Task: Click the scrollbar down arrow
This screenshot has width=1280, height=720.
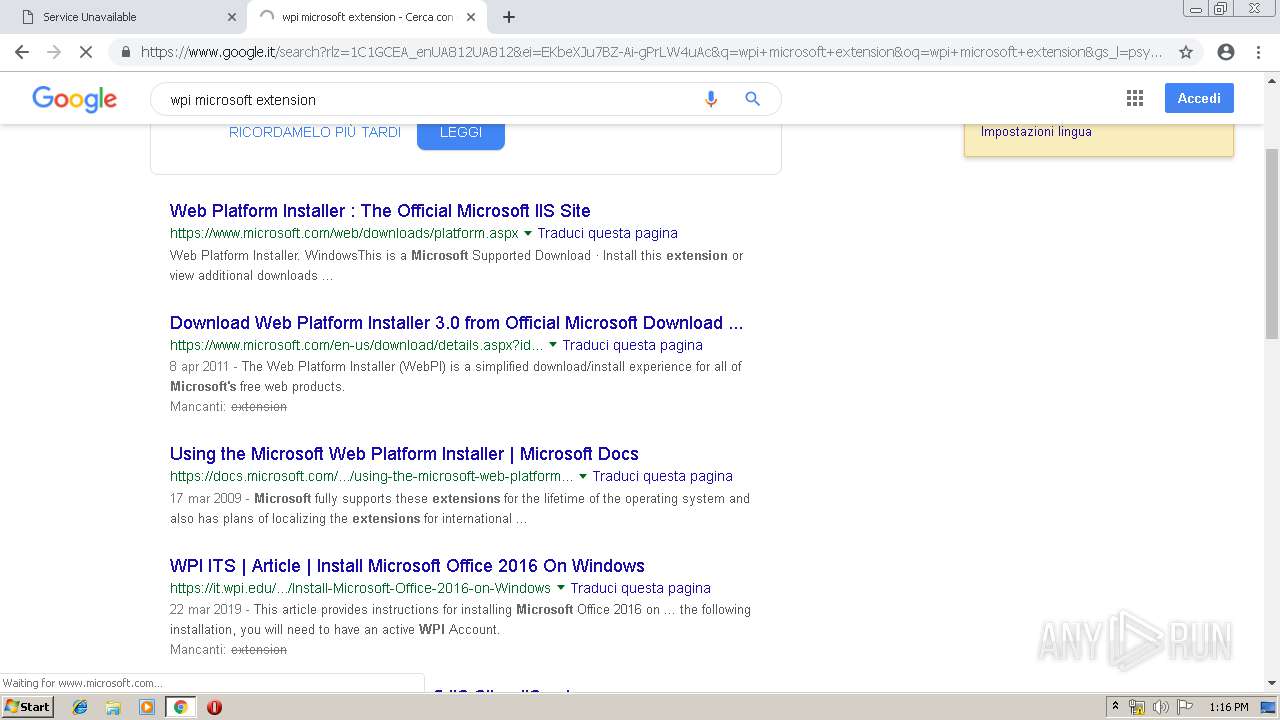Action: 1272,683
